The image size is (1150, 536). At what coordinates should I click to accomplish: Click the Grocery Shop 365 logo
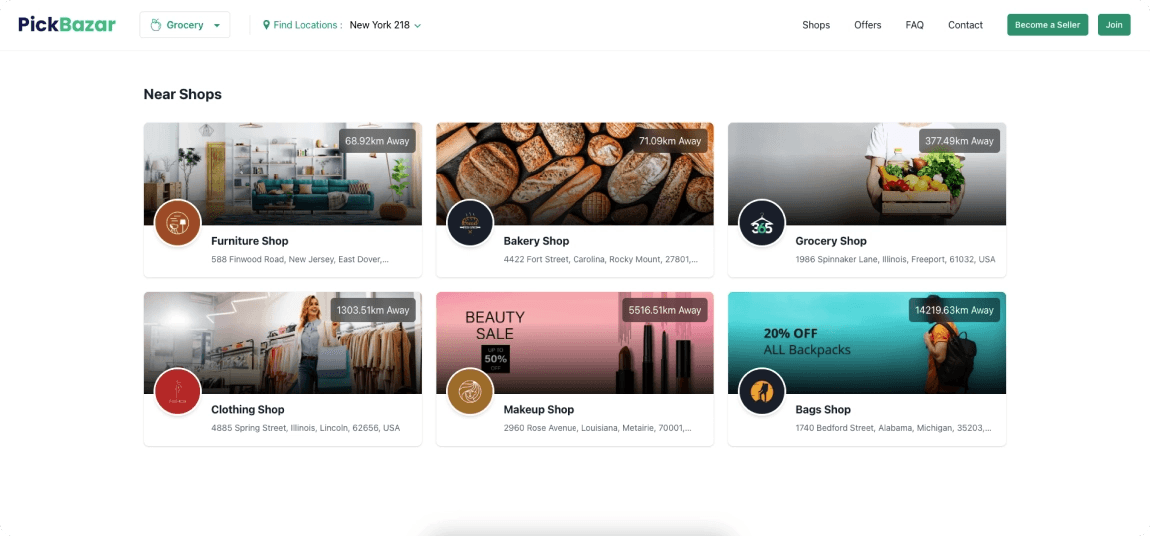(x=762, y=223)
